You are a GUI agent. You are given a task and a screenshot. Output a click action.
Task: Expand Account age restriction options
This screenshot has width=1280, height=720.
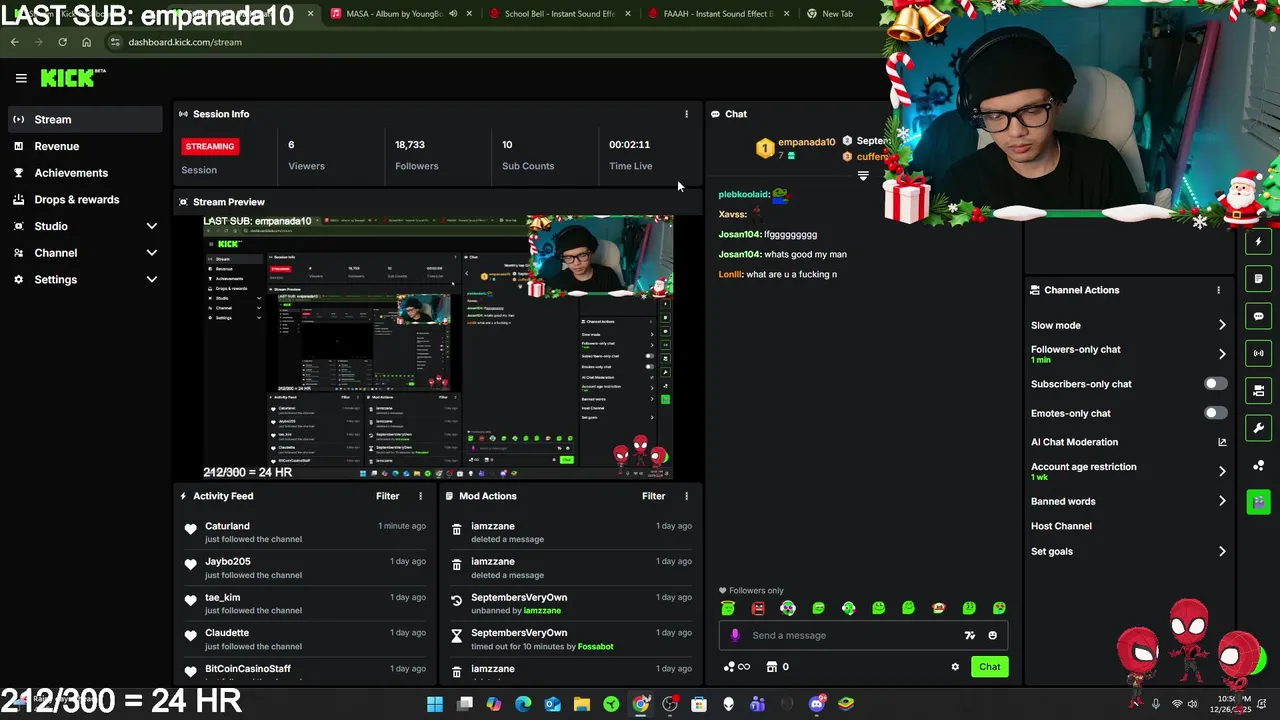tap(1222, 471)
